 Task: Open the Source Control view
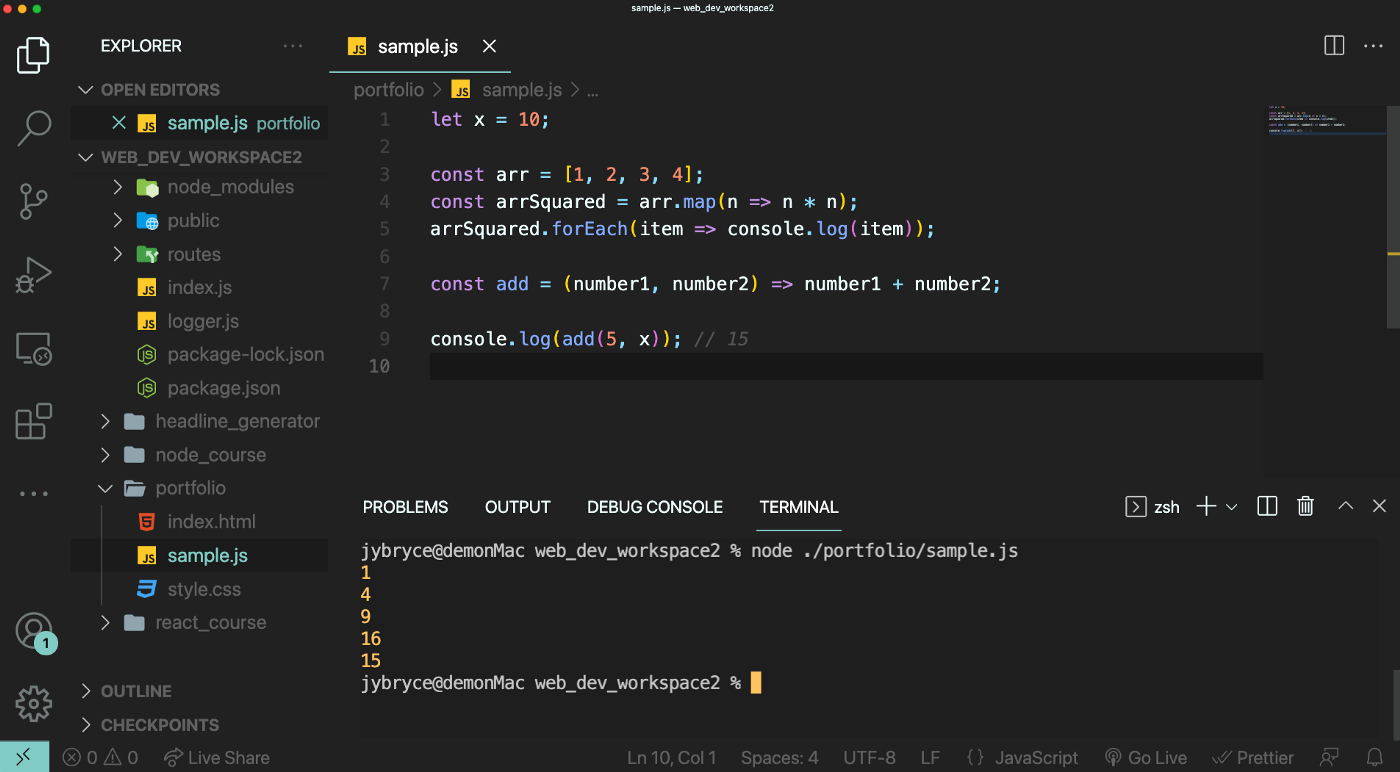pyautogui.click(x=33, y=201)
